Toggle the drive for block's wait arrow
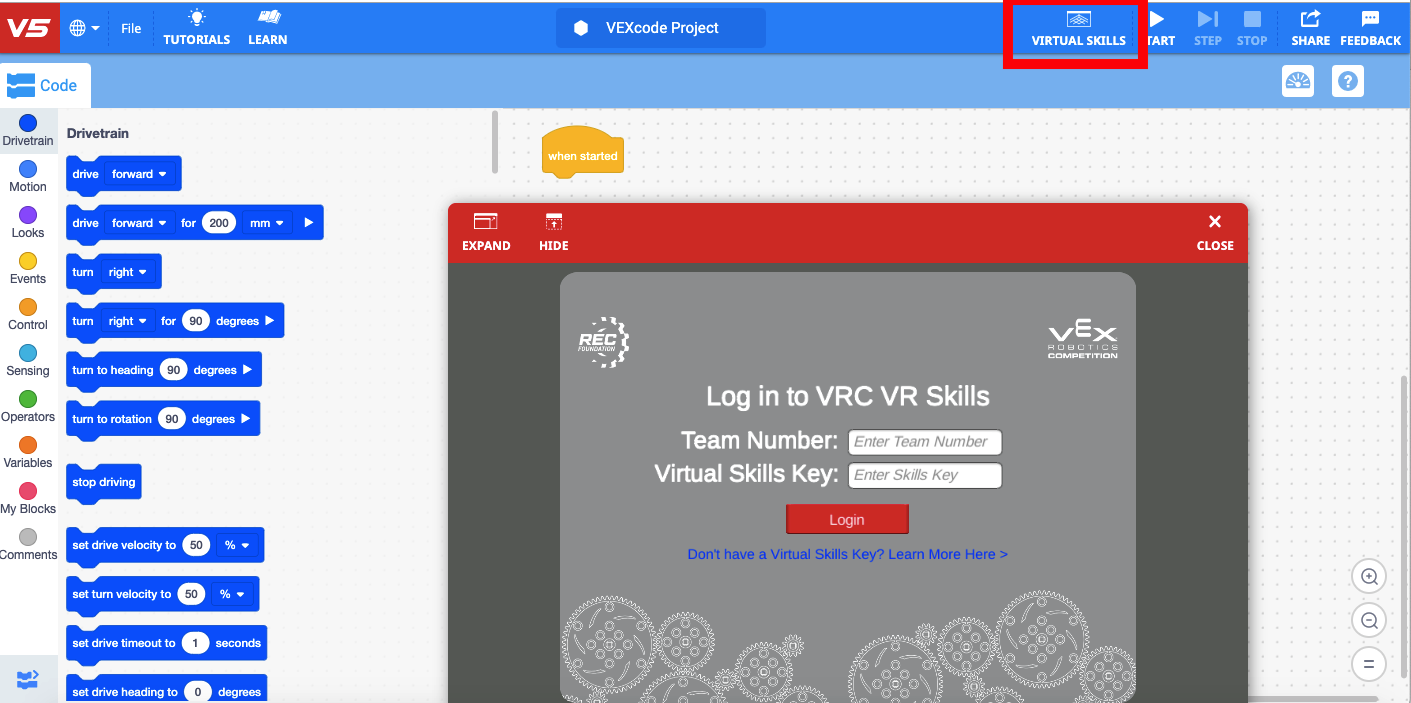Image resolution: width=1411 pixels, height=703 pixels. [x=308, y=223]
